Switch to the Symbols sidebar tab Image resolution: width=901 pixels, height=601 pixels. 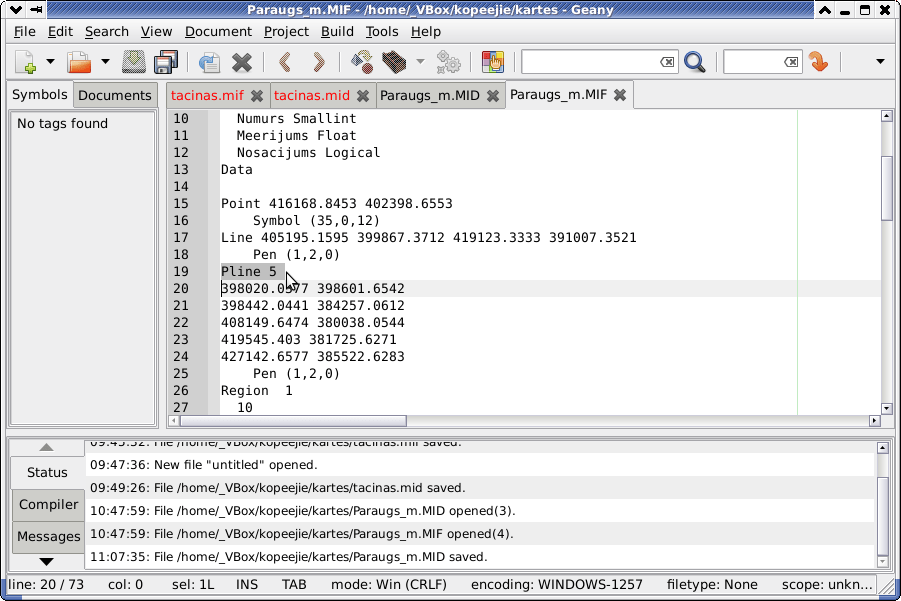pyautogui.click(x=40, y=95)
